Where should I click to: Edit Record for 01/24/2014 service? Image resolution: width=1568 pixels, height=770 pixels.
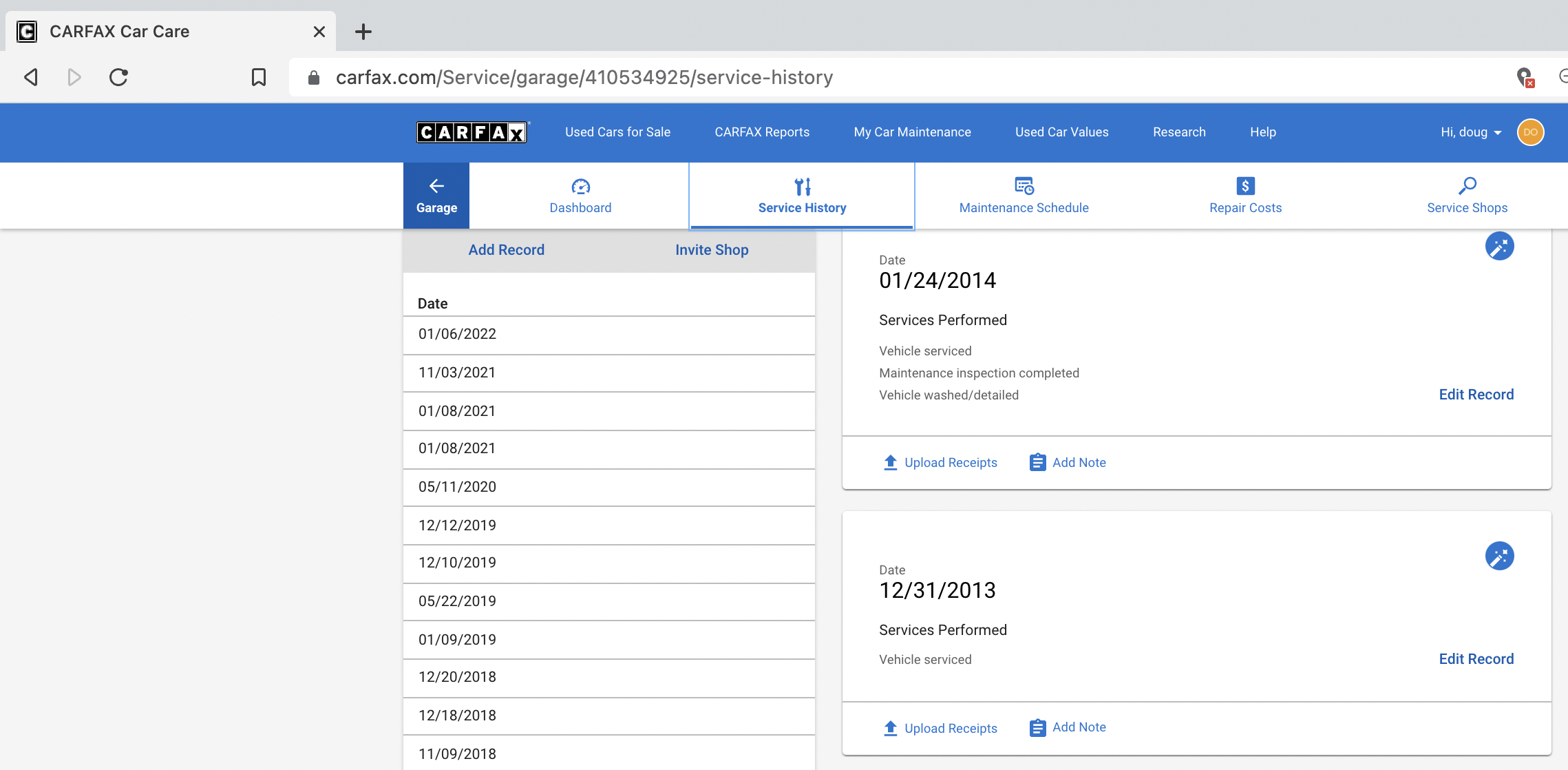tap(1476, 395)
